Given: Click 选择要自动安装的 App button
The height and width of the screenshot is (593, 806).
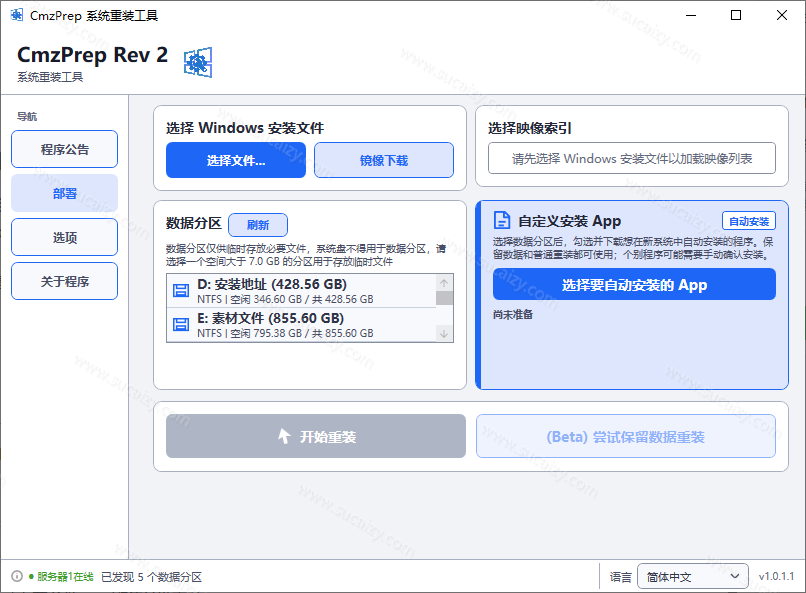Looking at the screenshot, I should point(634,284).
